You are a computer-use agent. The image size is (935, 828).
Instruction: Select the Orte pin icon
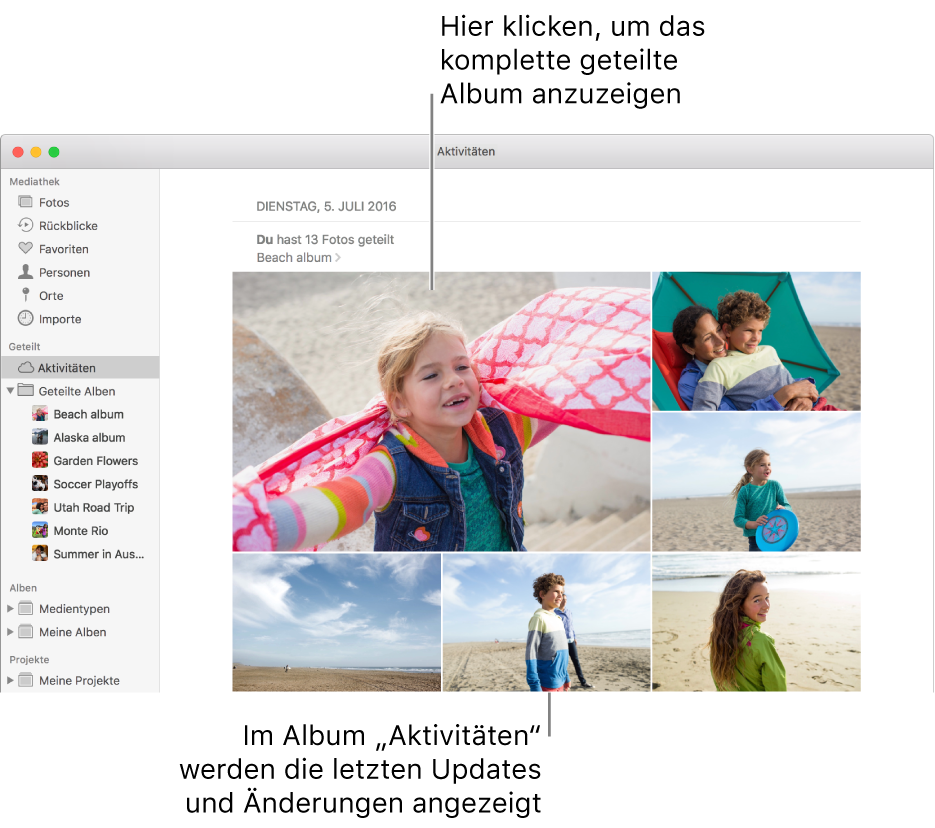pyautogui.click(x=26, y=296)
